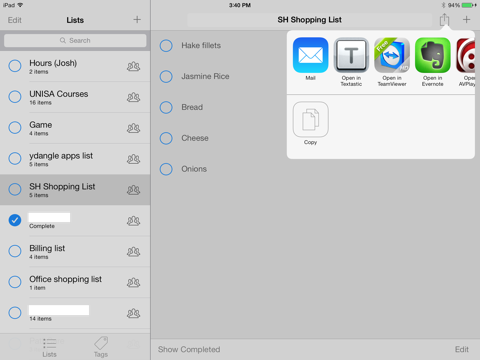The width and height of the screenshot is (480, 360).
Task: Uncheck the completed list checkmark
Action: click(x=15, y=220)
